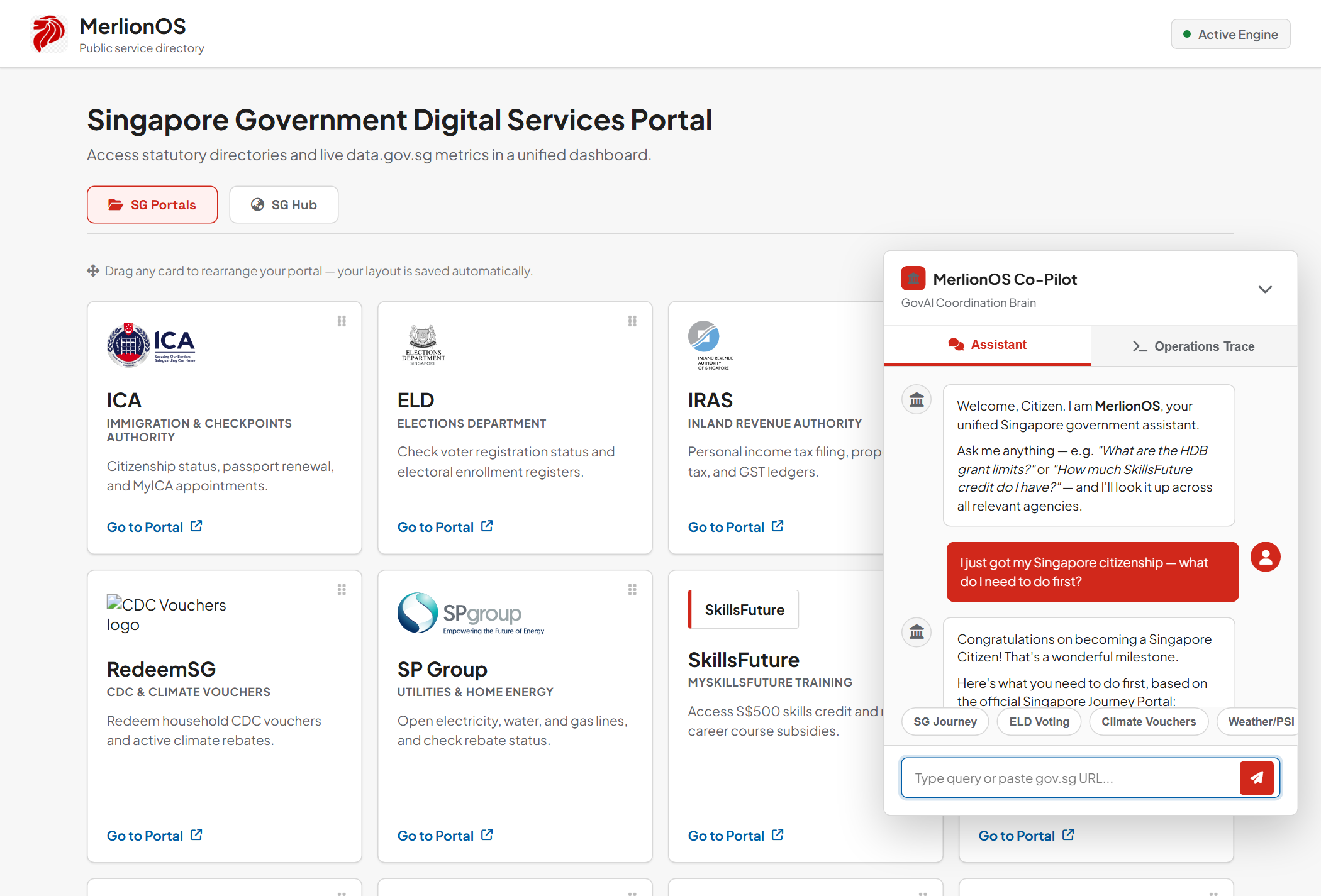The image size is (1321, 896).
Task: Open the IRAS Go to Portal link
Action: [x=736, y=527]
